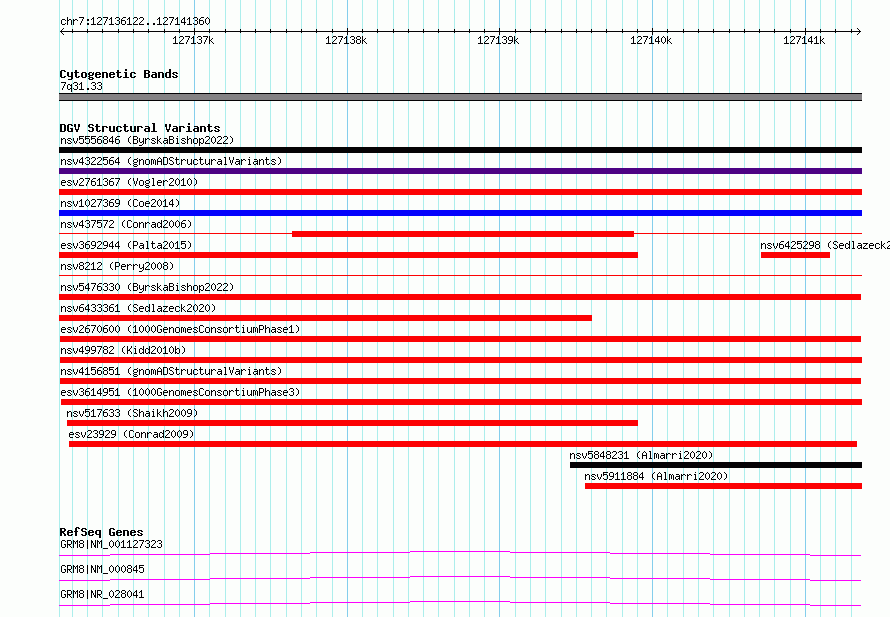The width and height of the screenshot is (890, 617).
Task: Click the 127139k ruler tick label
Action: click(x=498, y=40)
